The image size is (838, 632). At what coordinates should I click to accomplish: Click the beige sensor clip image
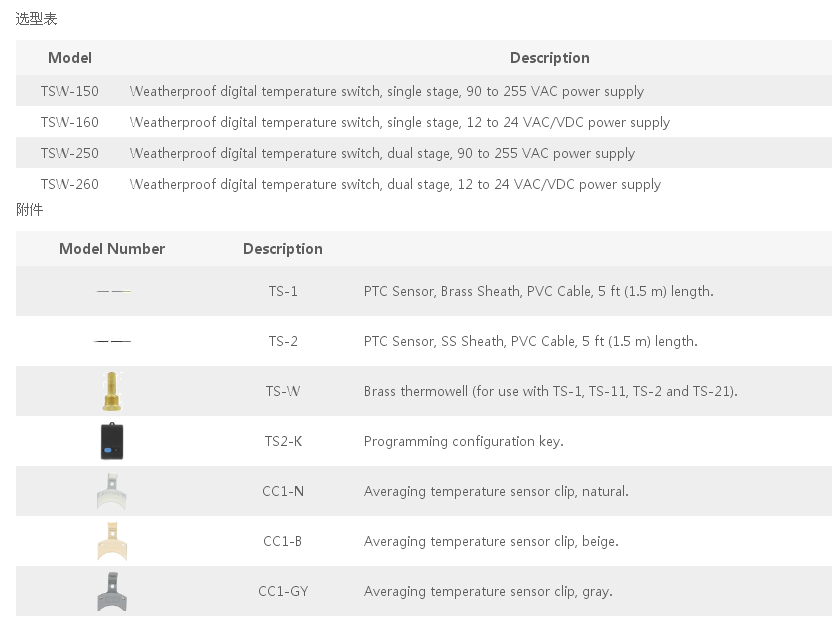click(112, 541)
